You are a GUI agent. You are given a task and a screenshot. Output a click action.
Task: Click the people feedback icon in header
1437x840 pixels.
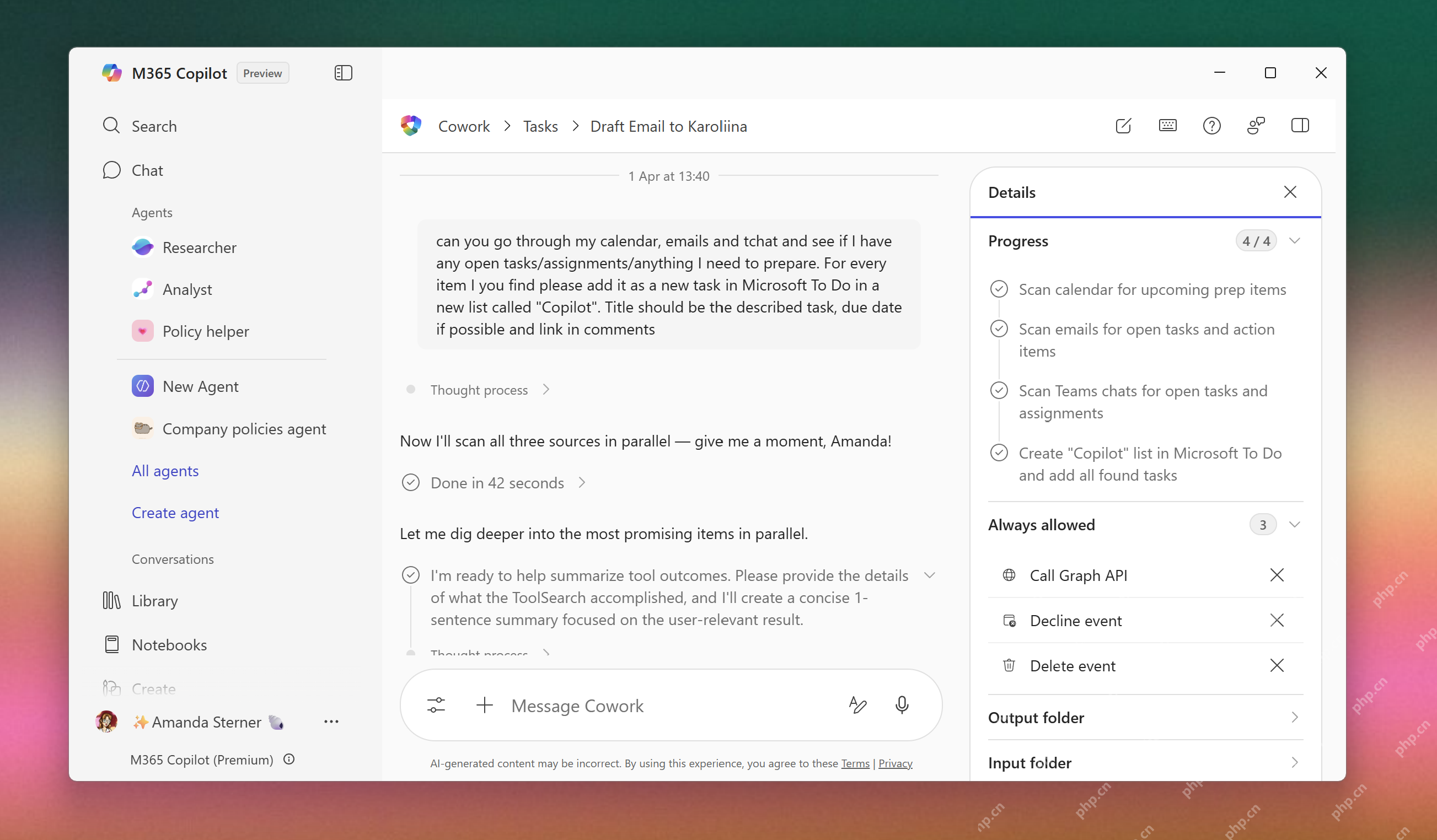pyautogui.click(x=1256, y=126)
